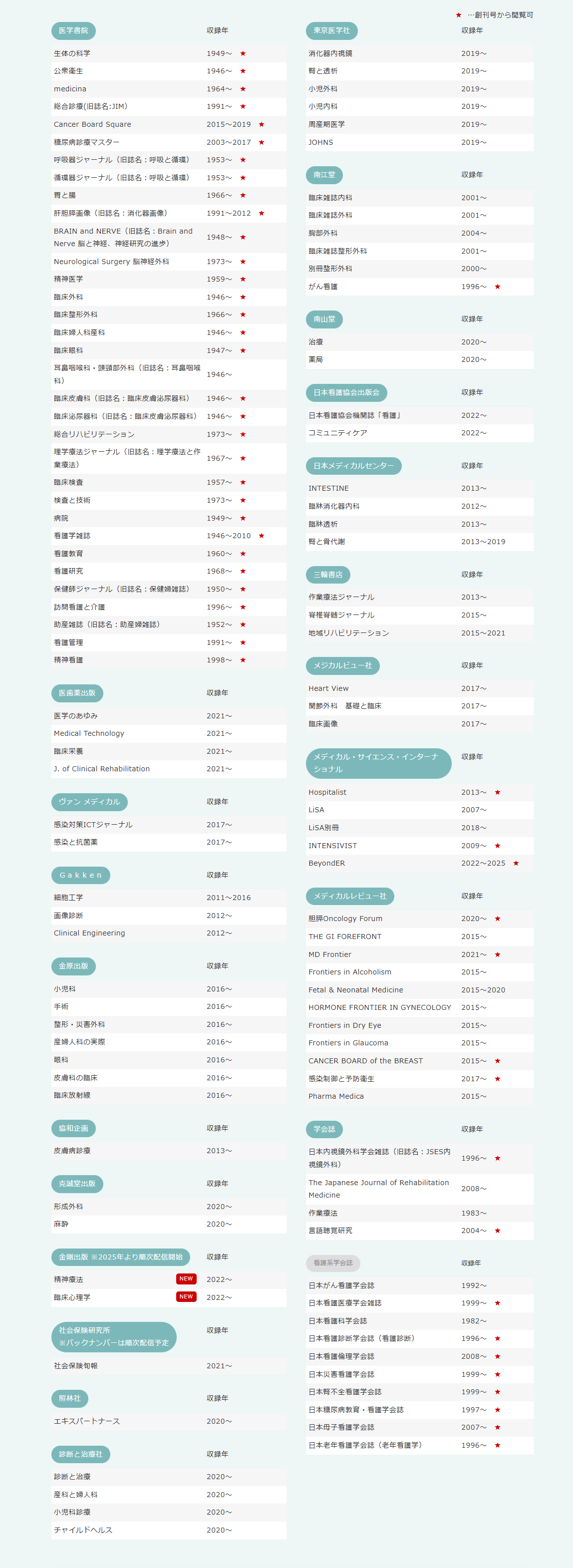Screen dimensions: 573x1568
Task: Click the 金剛出版 publisher tag
Action: [120, 1257]
